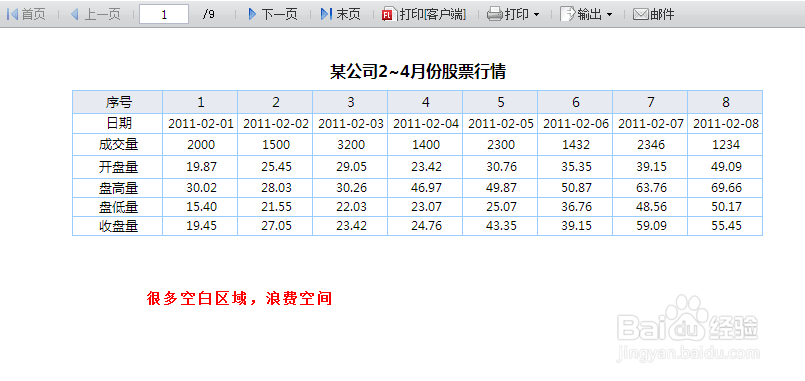Select the 收盘量 row label

pos(118,226)
